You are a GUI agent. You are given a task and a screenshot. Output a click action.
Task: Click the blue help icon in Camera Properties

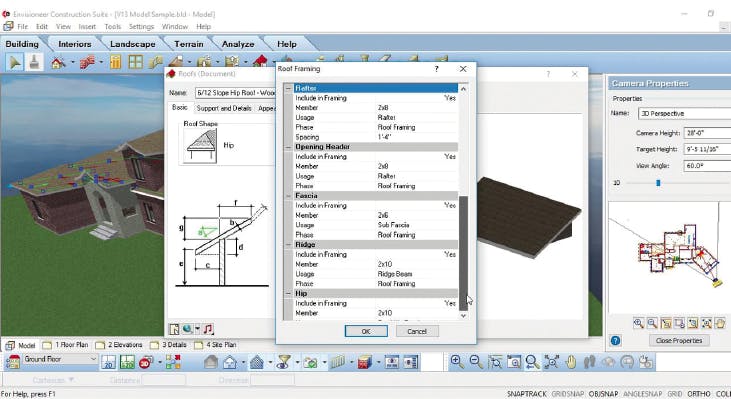(615, 341)
